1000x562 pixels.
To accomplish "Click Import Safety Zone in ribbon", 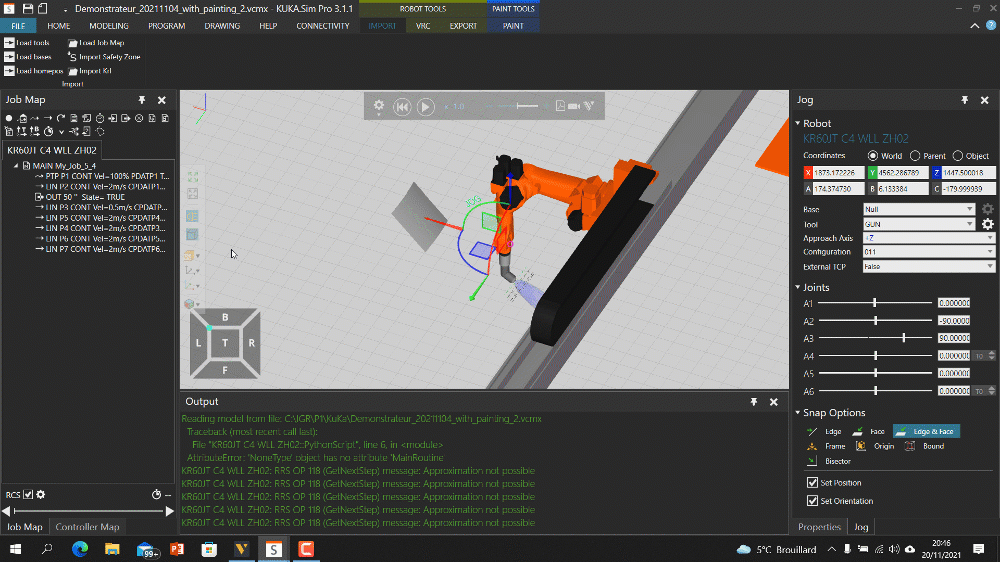I will pyautogui.click(x=103, y=57).
